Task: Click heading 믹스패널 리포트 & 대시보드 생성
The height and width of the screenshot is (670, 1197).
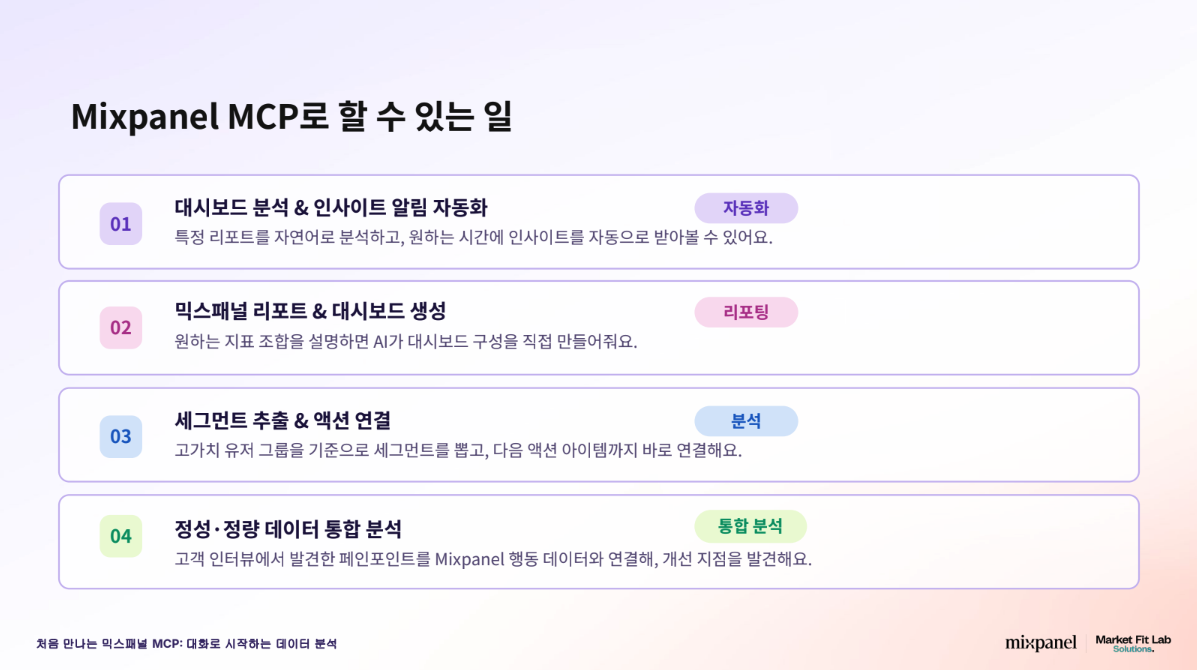Action: click(310, 311)
